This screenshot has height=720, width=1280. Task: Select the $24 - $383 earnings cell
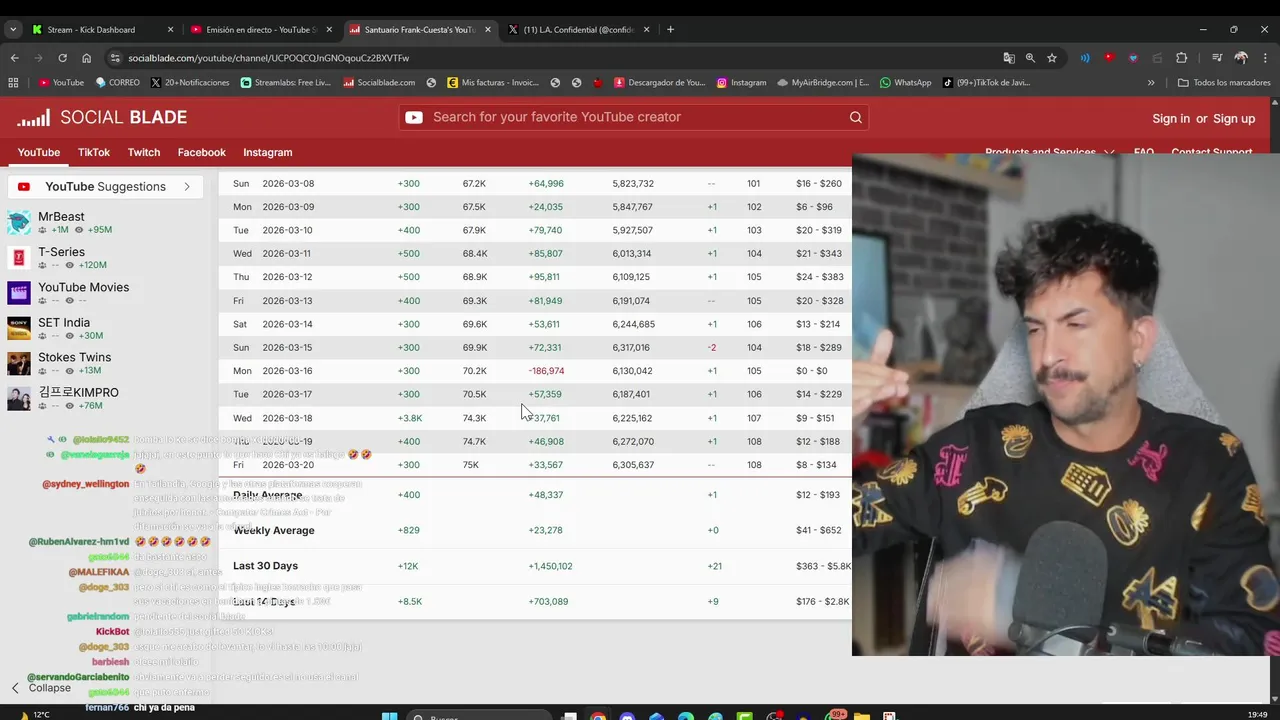tap(820, 277)
